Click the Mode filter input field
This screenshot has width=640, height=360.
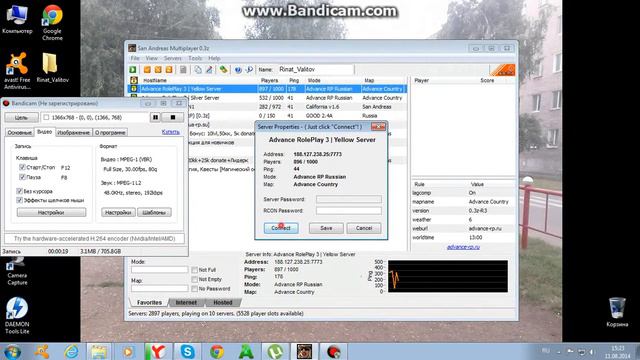(160, 269)
